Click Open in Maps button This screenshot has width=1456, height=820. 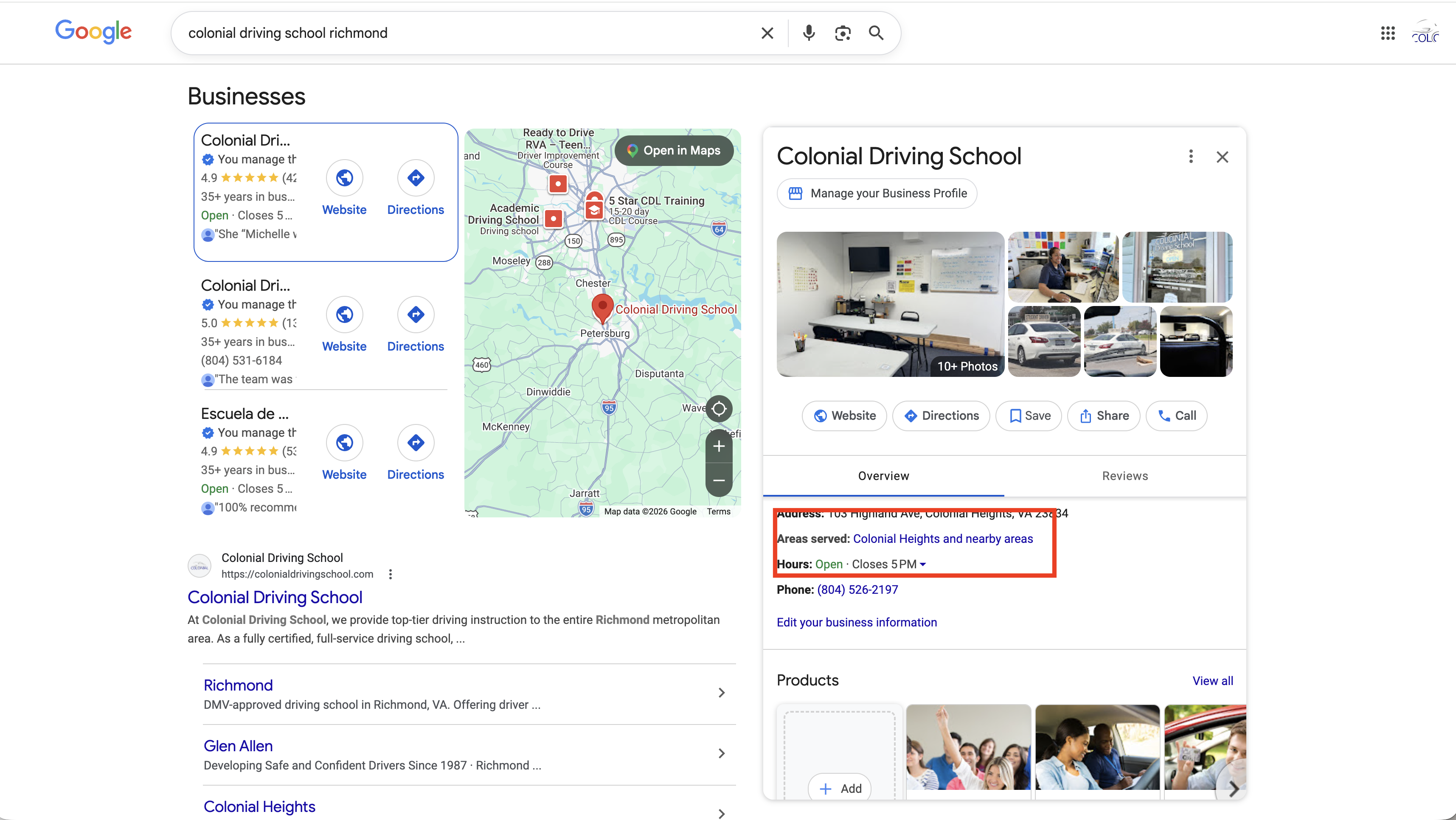pyautogui.click(x=674, y=151)
